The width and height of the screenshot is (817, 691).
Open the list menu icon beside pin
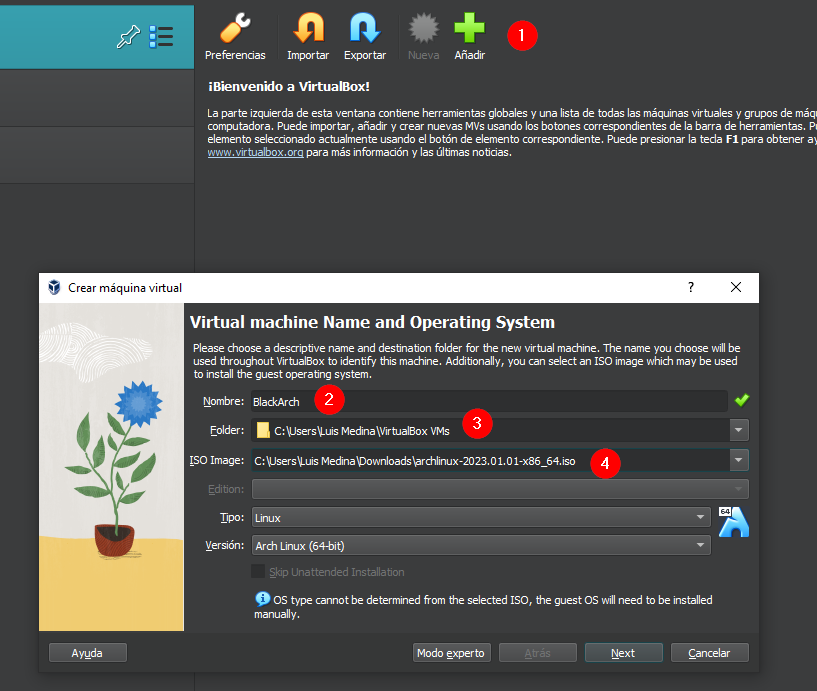pyautogui.click(x=161, y=37)
